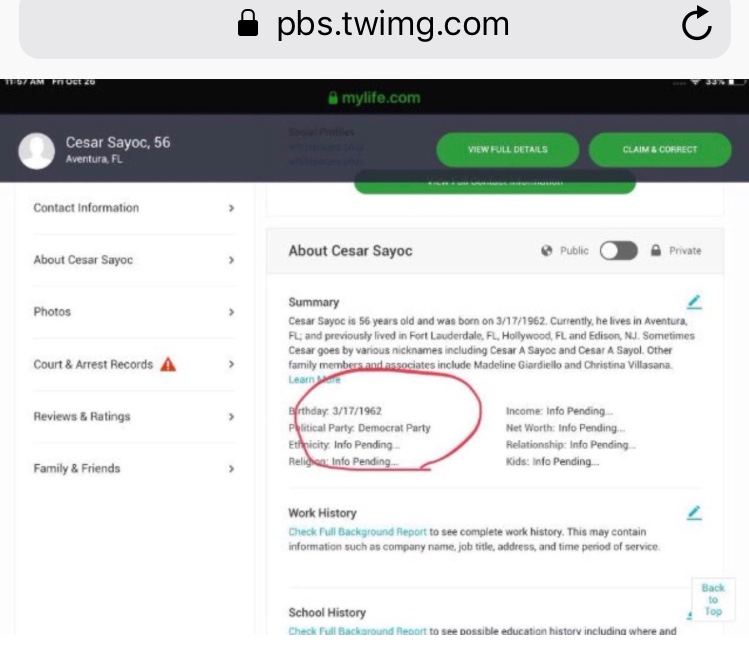
Task: Click Net Worth: Info Pending entry
Action: pos(566,428)
